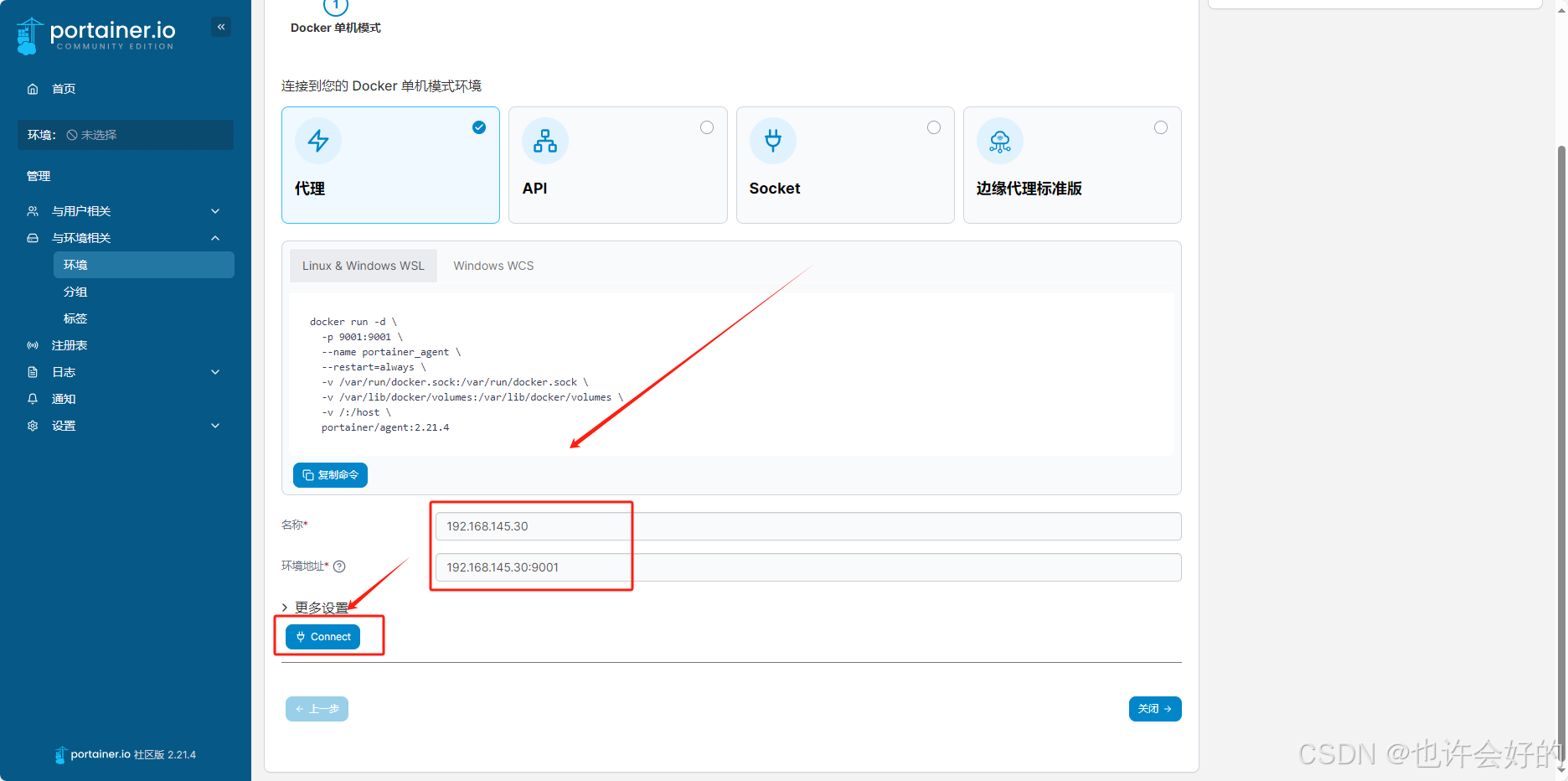Open 环境 submenu item
The image size is (1568, 781).
coord(144,265)
